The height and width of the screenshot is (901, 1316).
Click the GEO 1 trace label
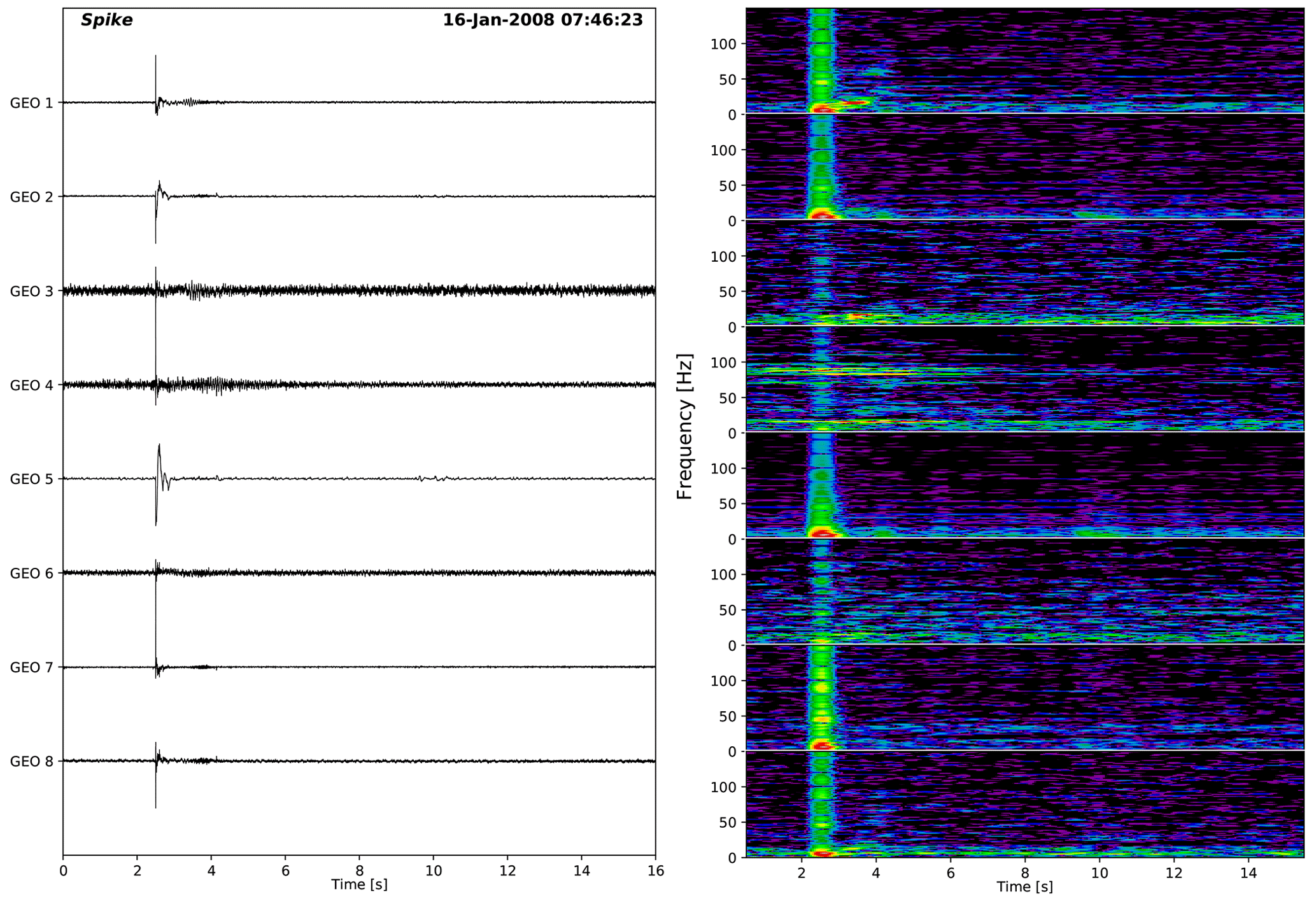(x=31, y=103)
